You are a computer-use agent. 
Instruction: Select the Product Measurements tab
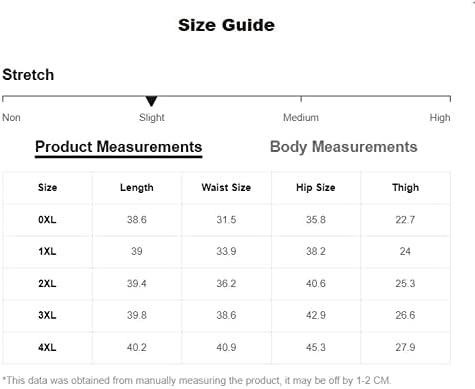[119, 147]
